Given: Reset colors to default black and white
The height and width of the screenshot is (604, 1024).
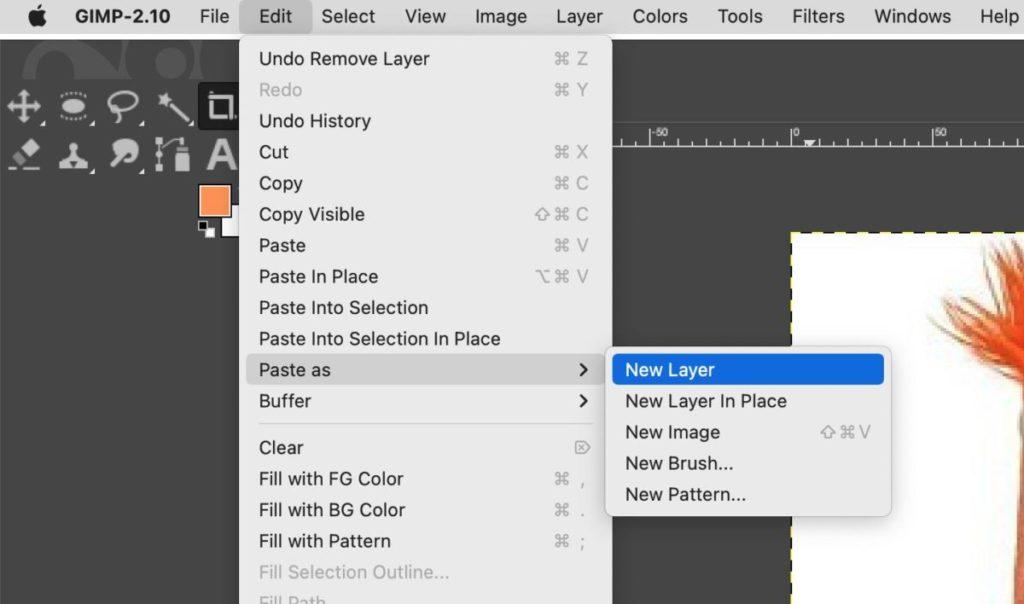Looking at the screenshot, I should [206, 228].
